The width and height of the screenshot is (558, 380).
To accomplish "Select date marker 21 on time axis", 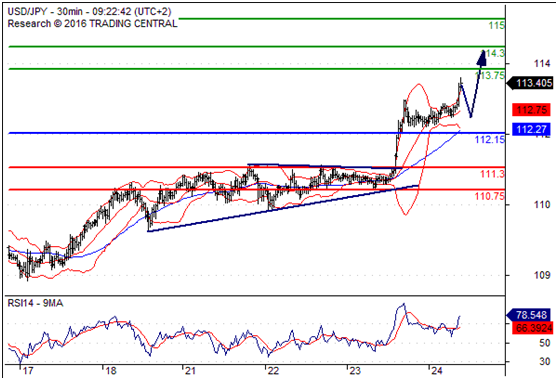I will (190, 371).
